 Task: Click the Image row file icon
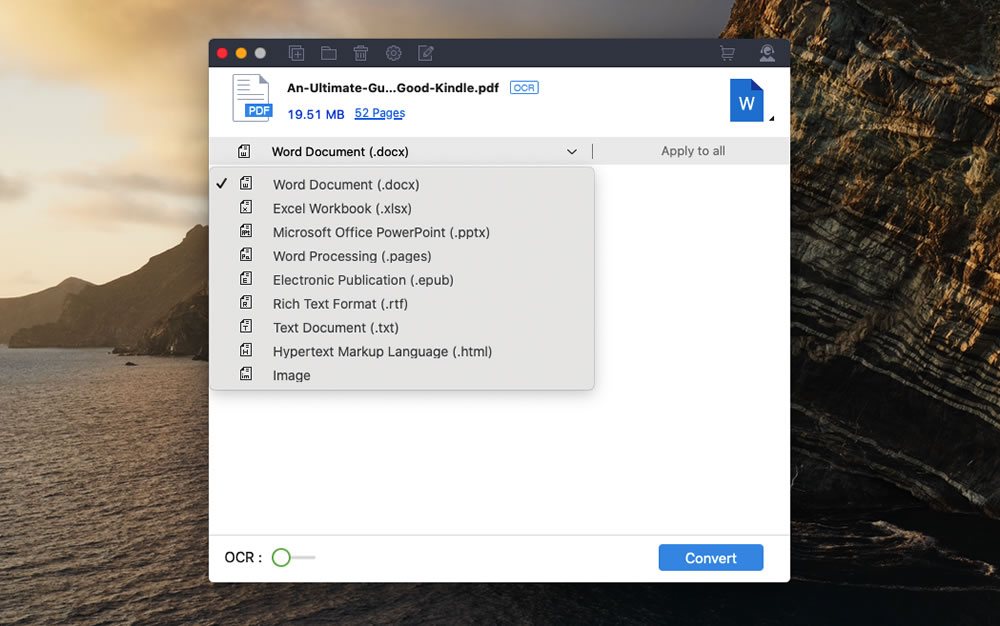246,374
